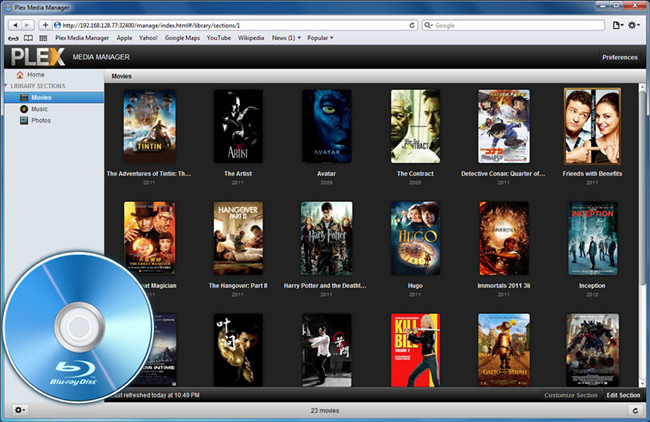
Task: Click the browser forward arrow button
Action: click(x=28, y=25)
